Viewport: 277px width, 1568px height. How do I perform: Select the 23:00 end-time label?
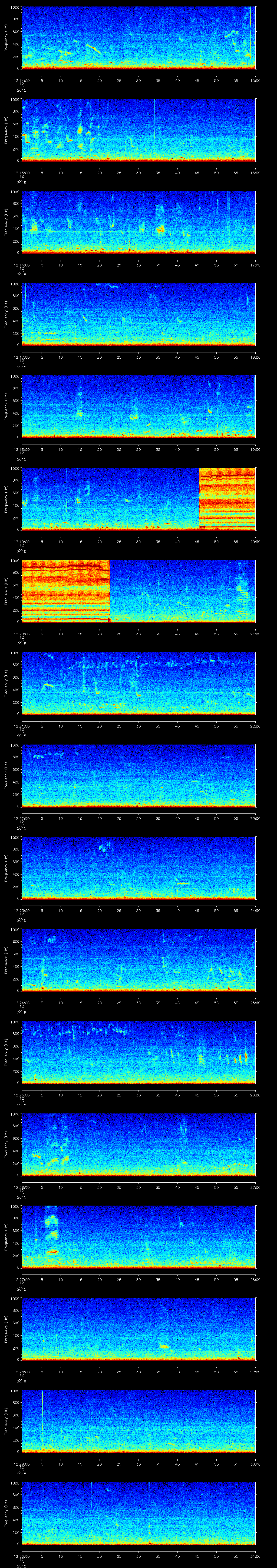[x=256, y=818]
